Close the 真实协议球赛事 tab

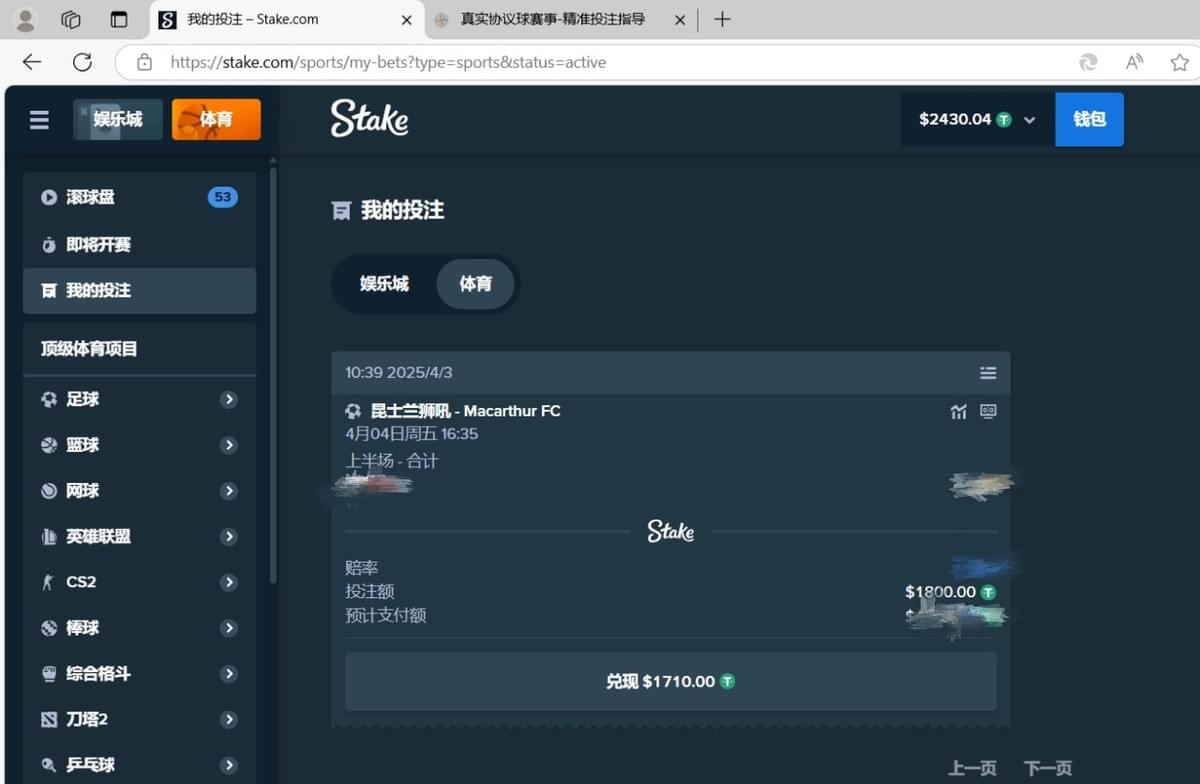[x=680, y=20]
